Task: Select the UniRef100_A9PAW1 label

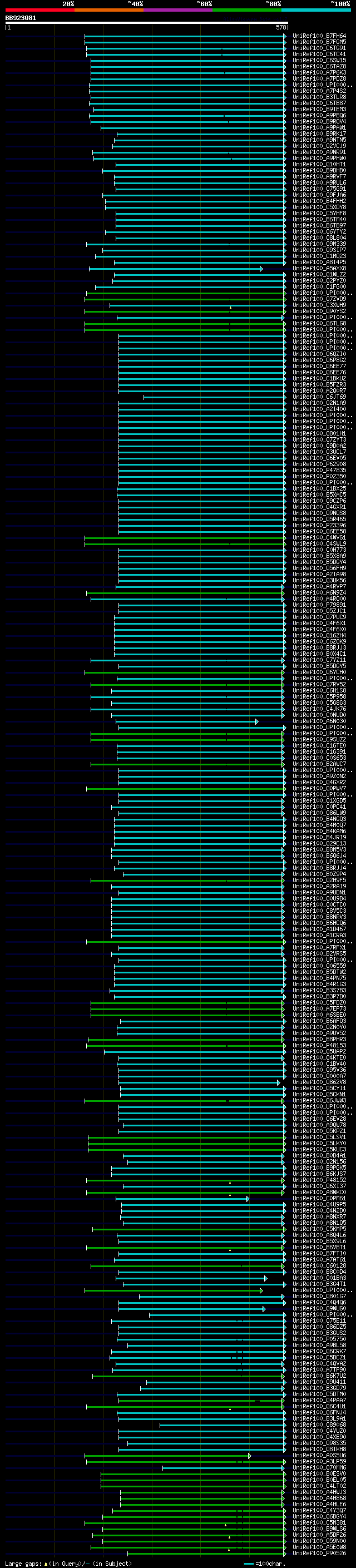Action: [x=319, y=128]
